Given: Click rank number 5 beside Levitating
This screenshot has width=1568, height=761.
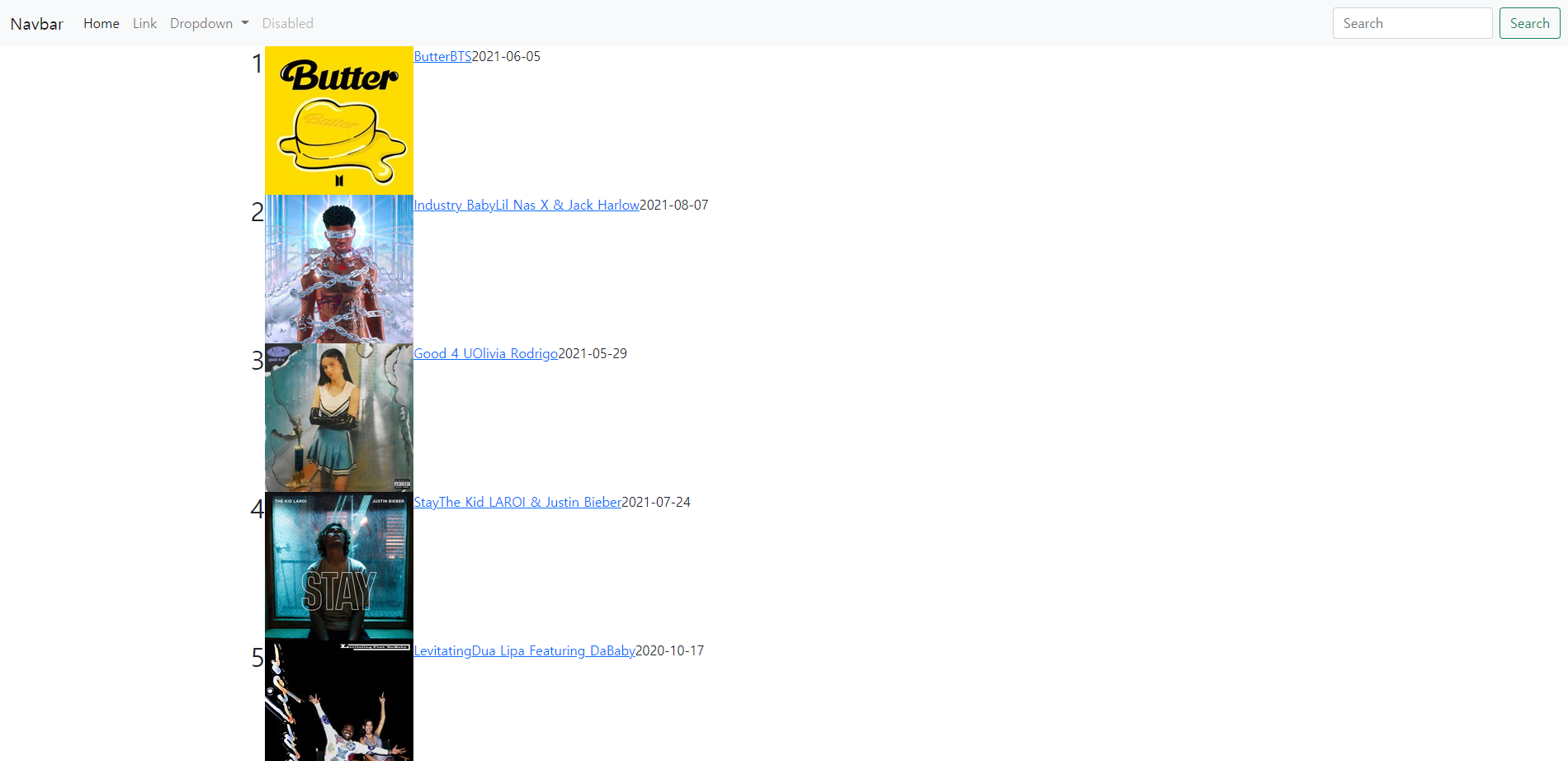Looking at the screenshot, I should [257, 658].
